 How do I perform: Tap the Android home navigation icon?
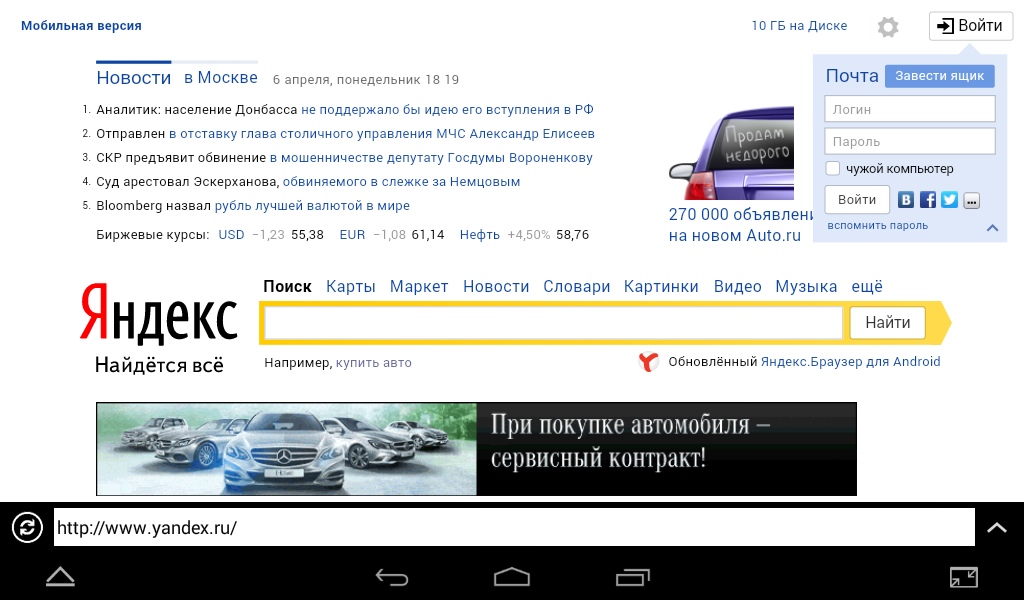512,577
